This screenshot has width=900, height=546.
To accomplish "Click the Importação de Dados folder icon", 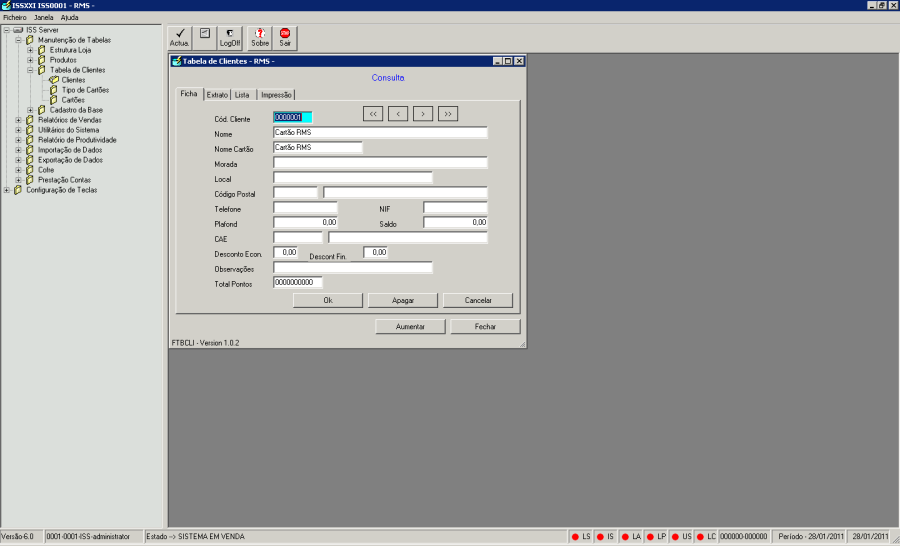I will click(x=29, y=150).
